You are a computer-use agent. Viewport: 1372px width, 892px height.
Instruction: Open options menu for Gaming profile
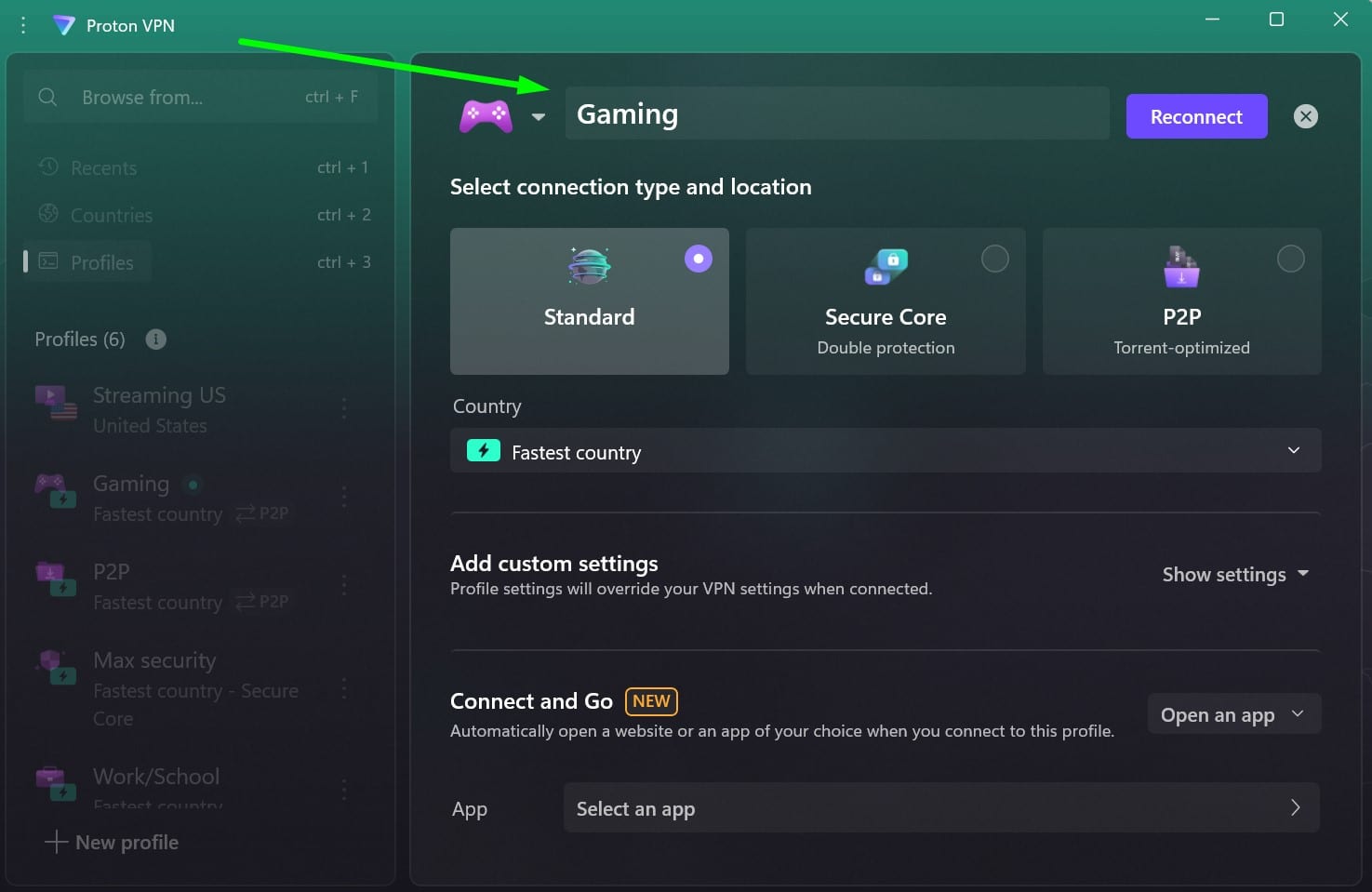pos(344,497)
